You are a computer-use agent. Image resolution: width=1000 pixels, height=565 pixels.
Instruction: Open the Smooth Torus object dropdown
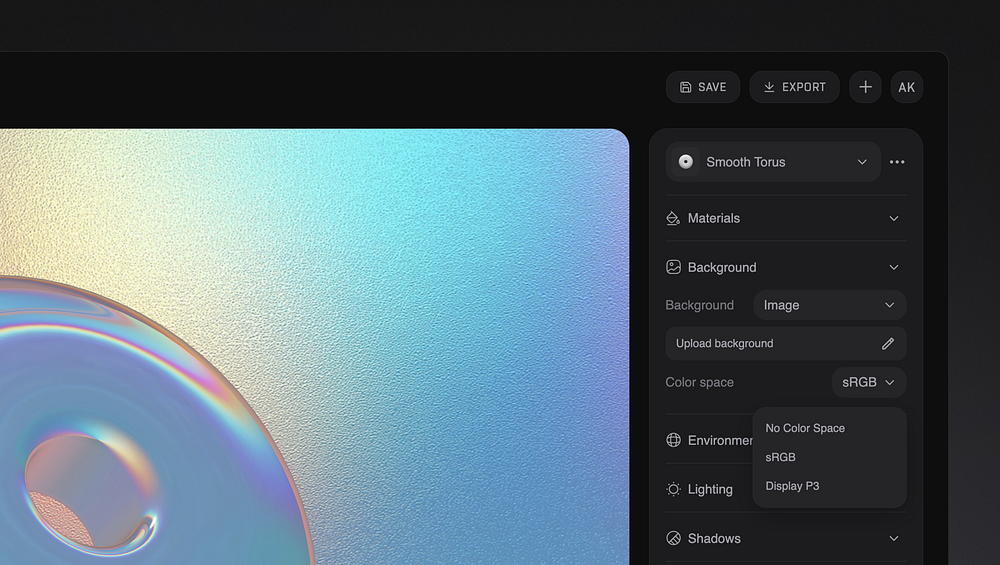[x=773, y=162]
